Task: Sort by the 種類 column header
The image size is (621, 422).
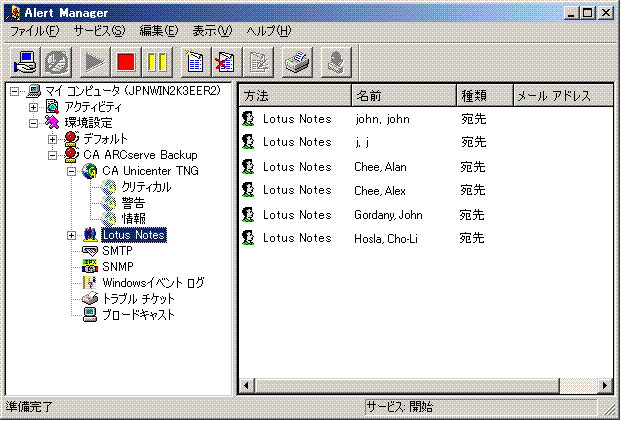Action: point(485,95)
